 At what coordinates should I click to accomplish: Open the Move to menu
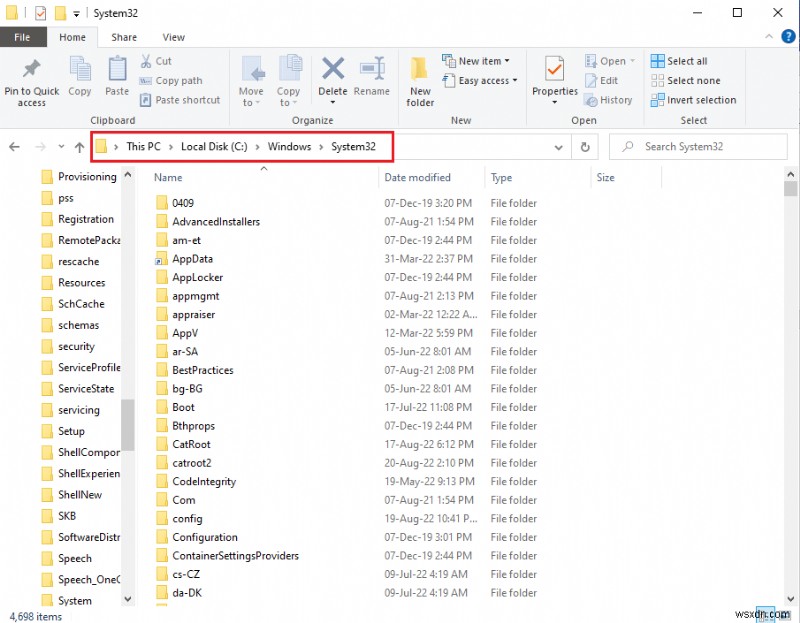pyautogui.click(x=251, y=82)
